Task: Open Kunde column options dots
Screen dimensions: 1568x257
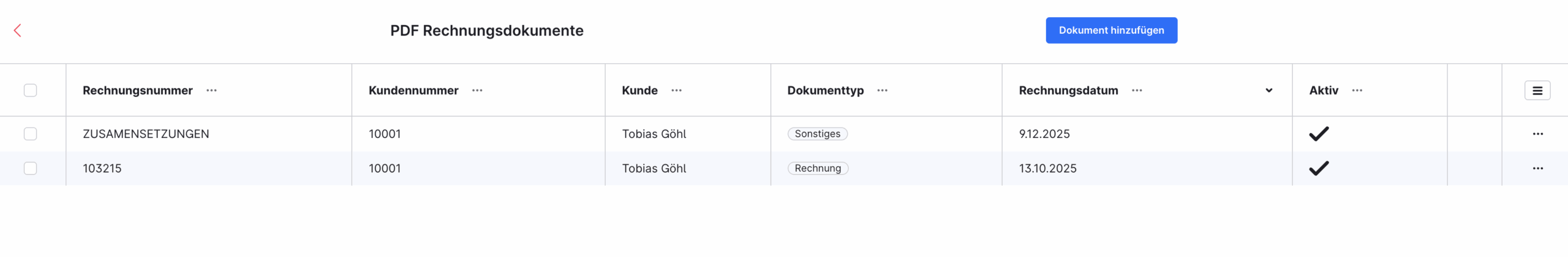Action: pyautogui.click(x=676, y=91)
